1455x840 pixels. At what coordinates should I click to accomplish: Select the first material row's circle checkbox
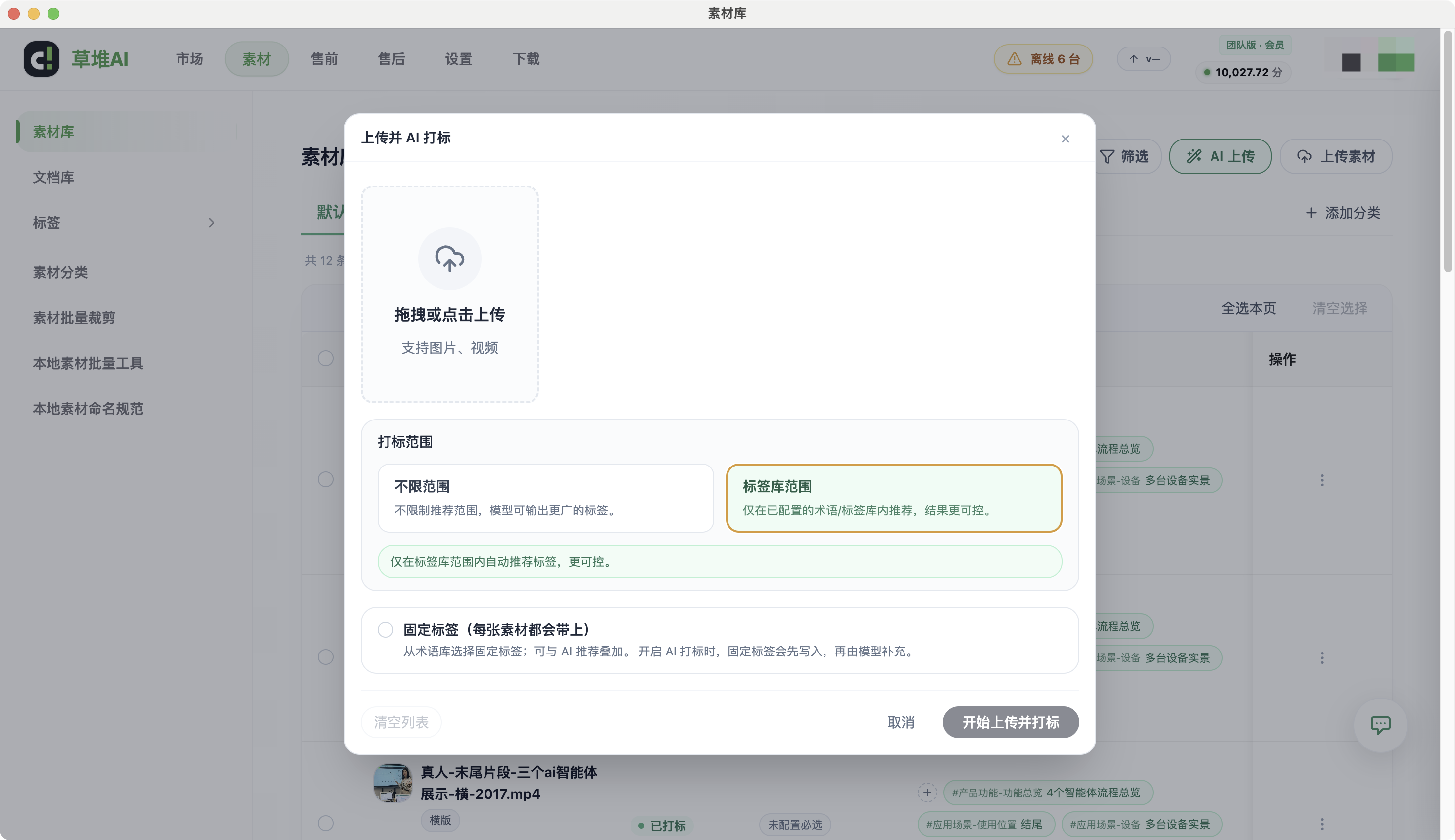tap(326, 479)
